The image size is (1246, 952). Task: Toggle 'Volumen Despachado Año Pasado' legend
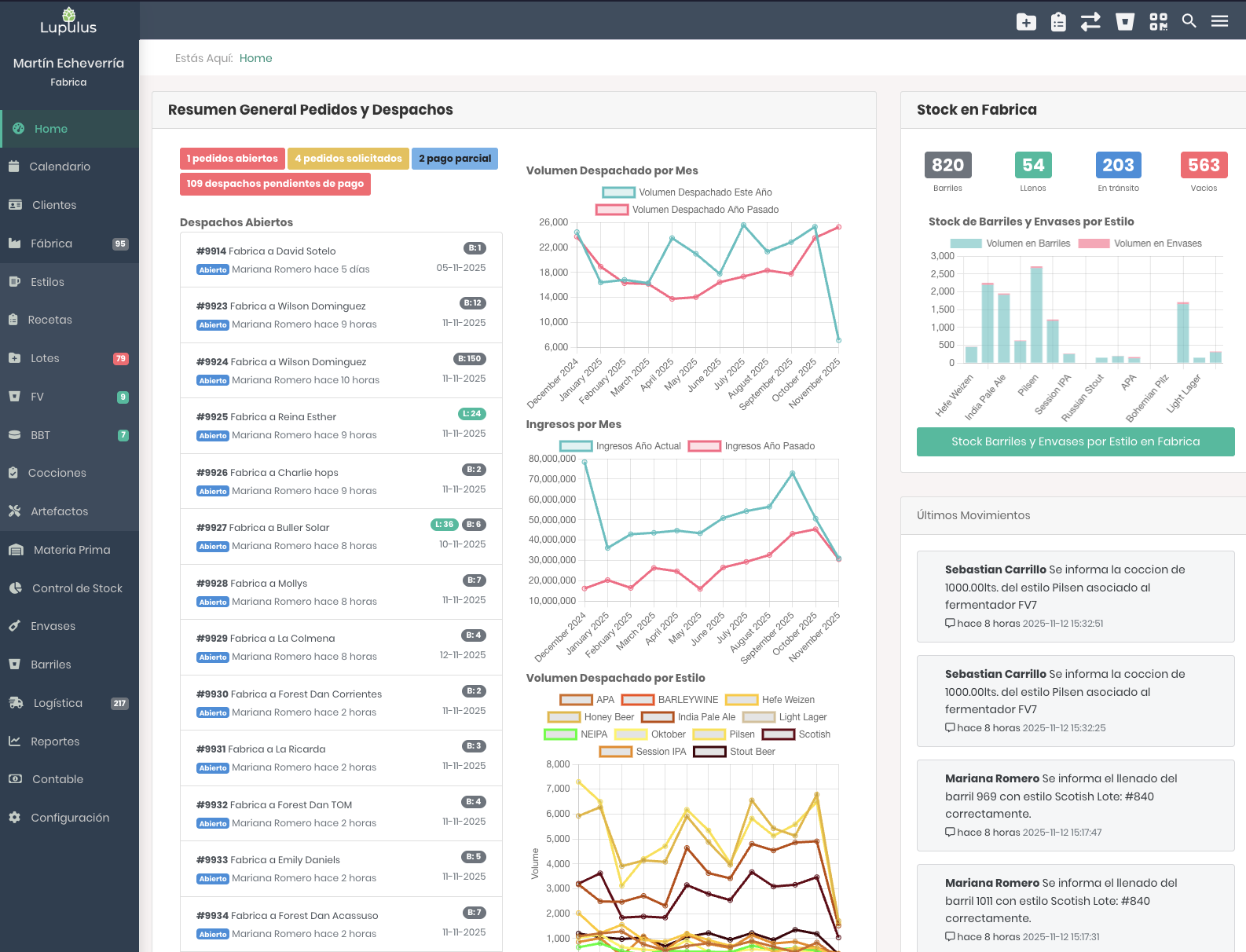(687, 210)
